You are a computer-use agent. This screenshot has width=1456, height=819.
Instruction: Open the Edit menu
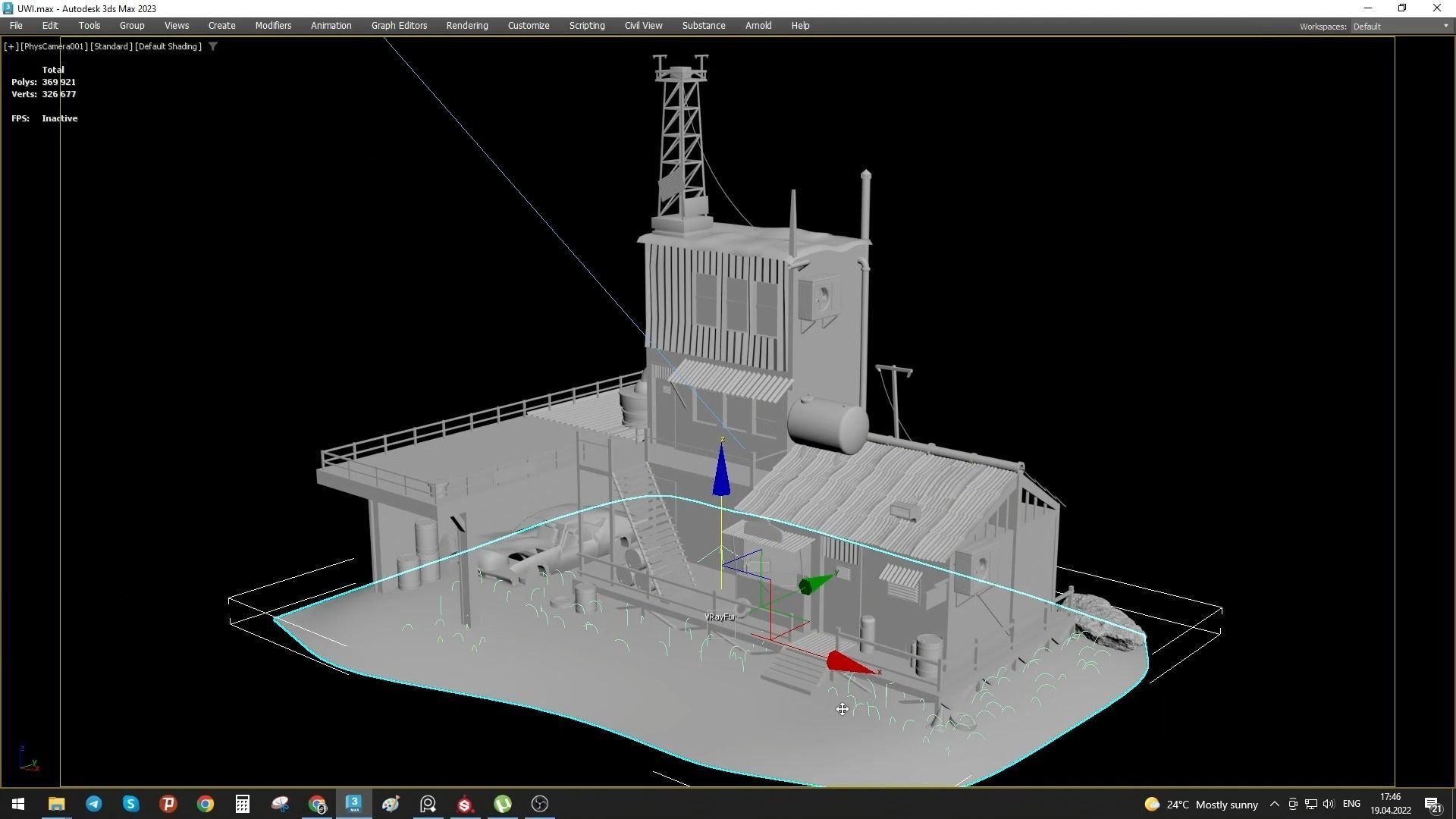point(50,26)
